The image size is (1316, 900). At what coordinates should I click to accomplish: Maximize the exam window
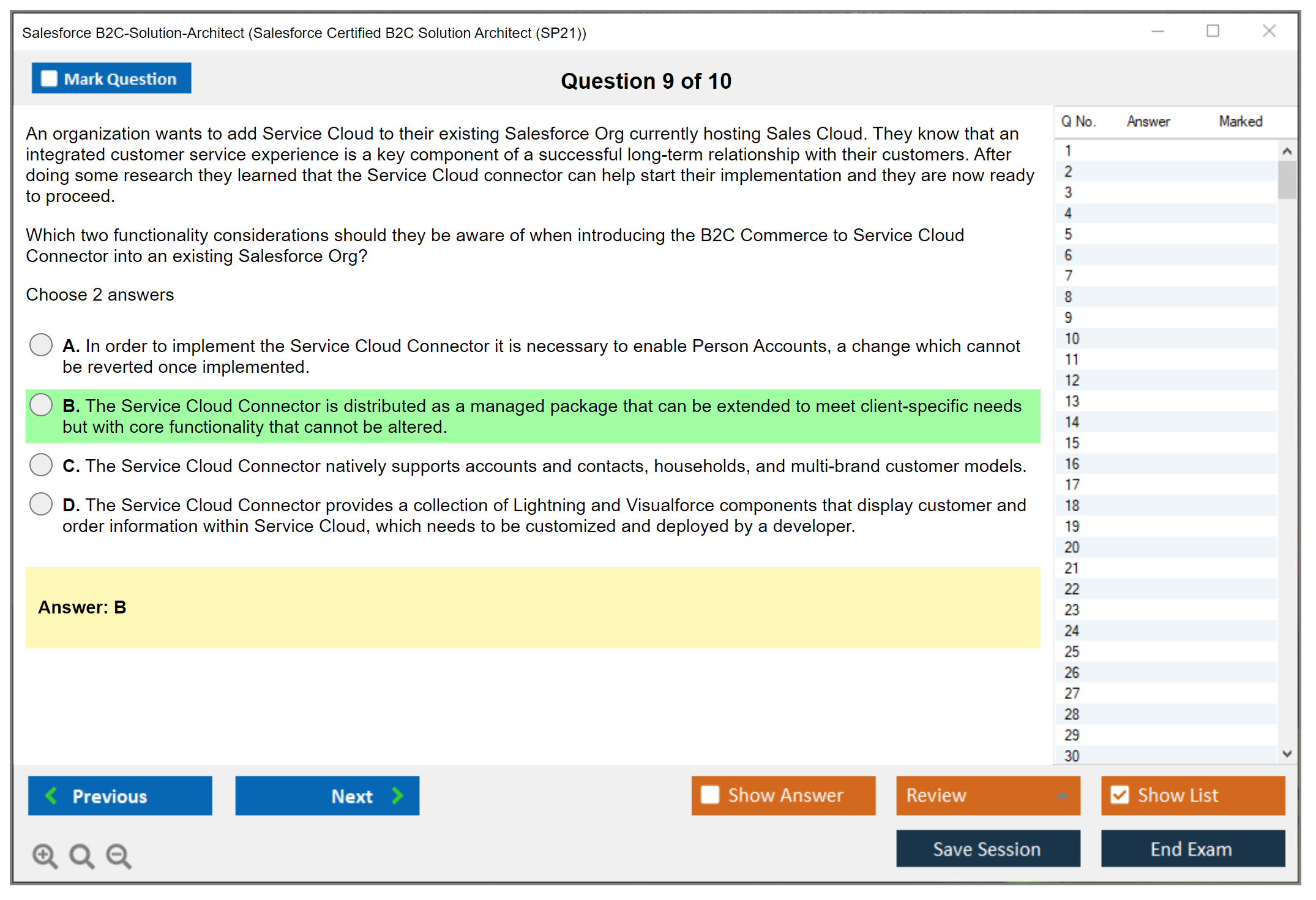[1213, 31]
